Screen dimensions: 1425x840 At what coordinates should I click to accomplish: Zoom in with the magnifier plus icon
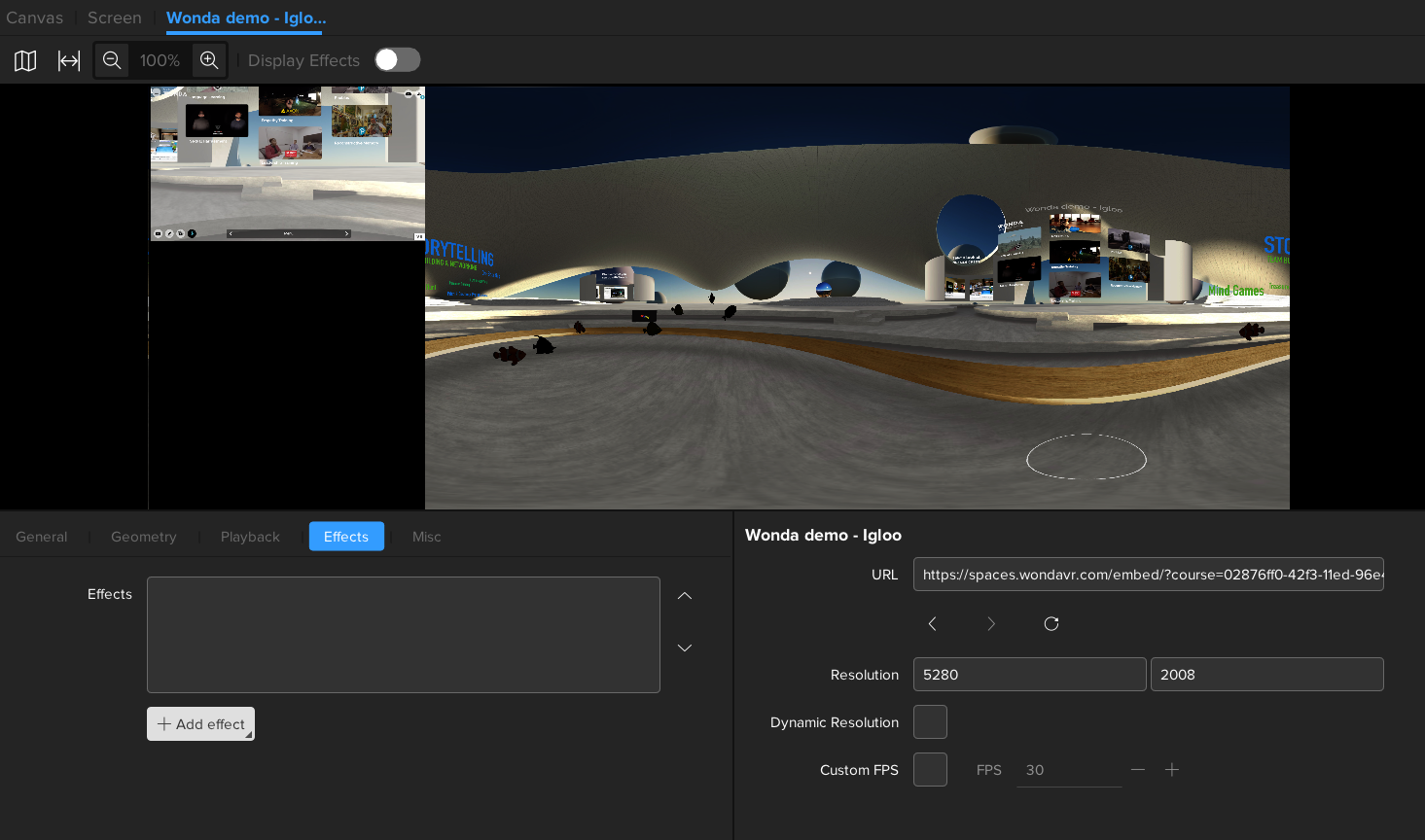(209, 60)
